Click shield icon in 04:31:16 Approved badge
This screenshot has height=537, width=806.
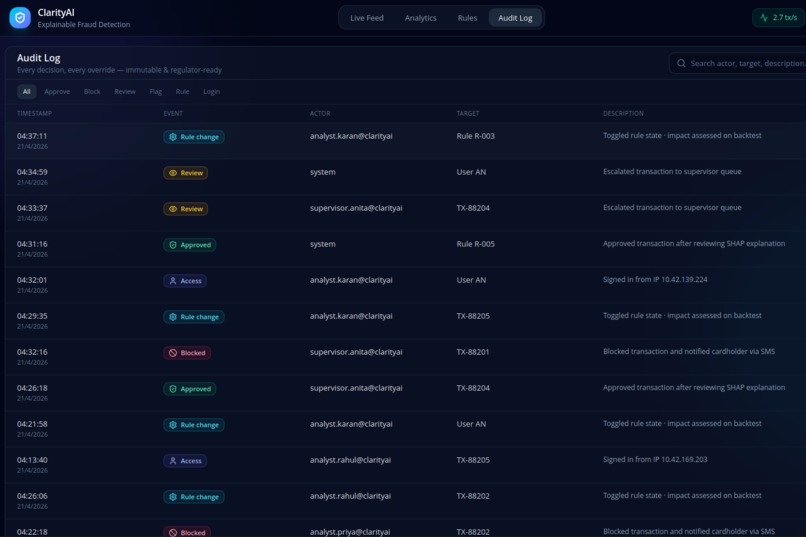click(x=173, y=245)
